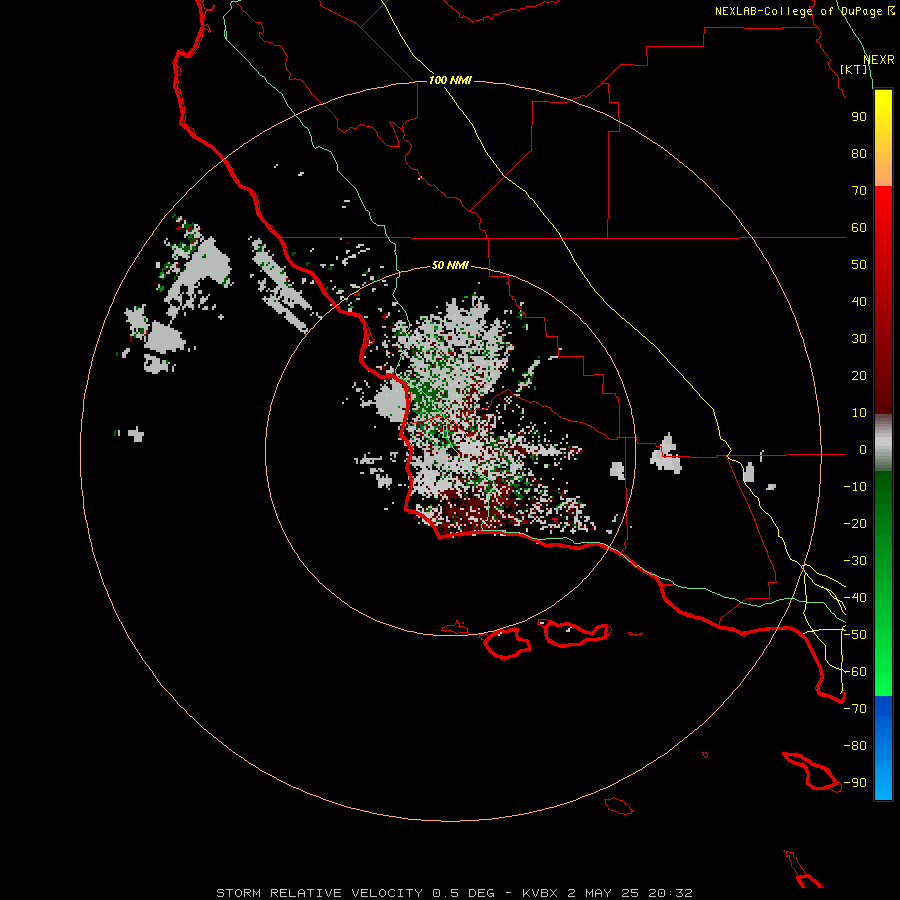900x900 pixels.
Task: Click the -60 scale value
Action: tap(855, 672)
